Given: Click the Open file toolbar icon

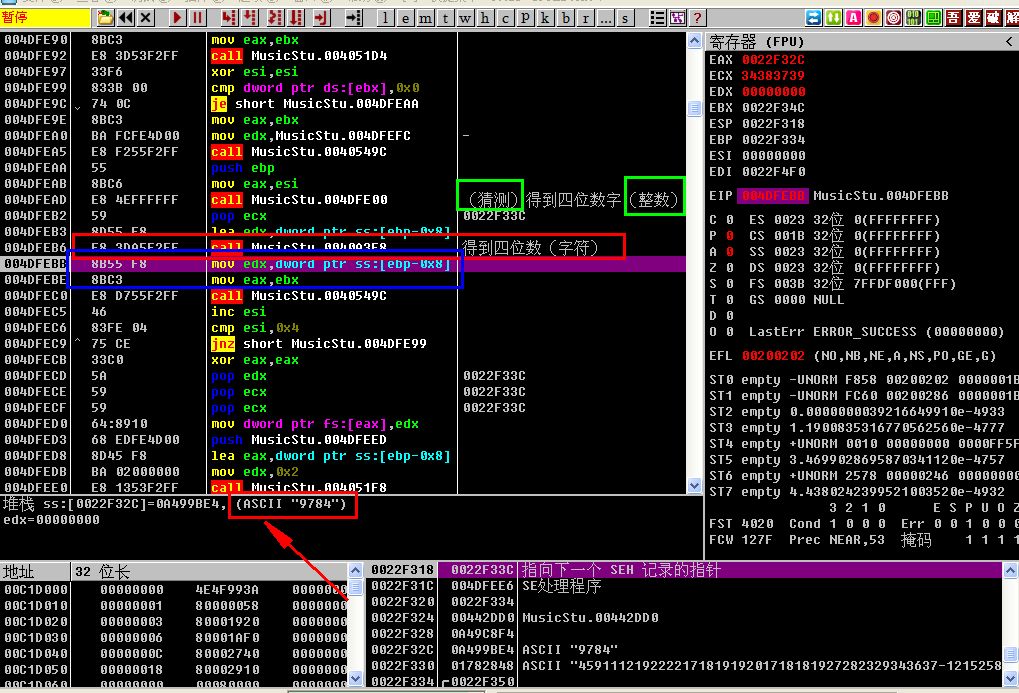Looking at the screenshot, I should [105, 18].
